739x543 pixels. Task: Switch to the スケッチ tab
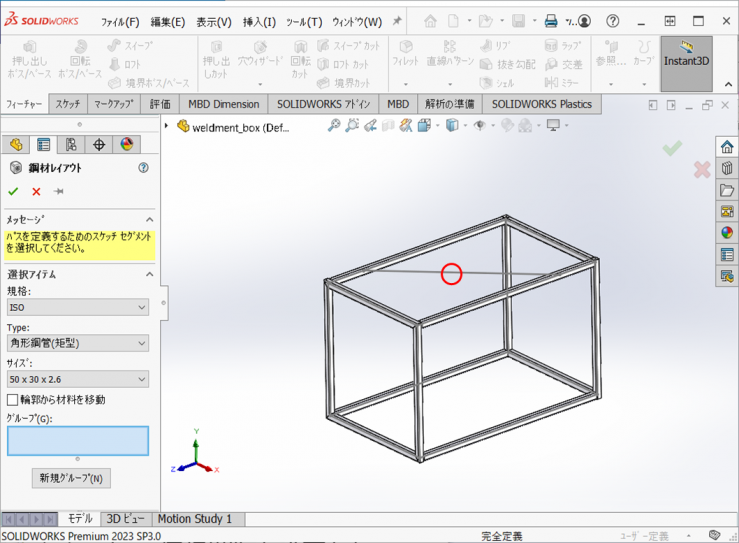(68, 104)
